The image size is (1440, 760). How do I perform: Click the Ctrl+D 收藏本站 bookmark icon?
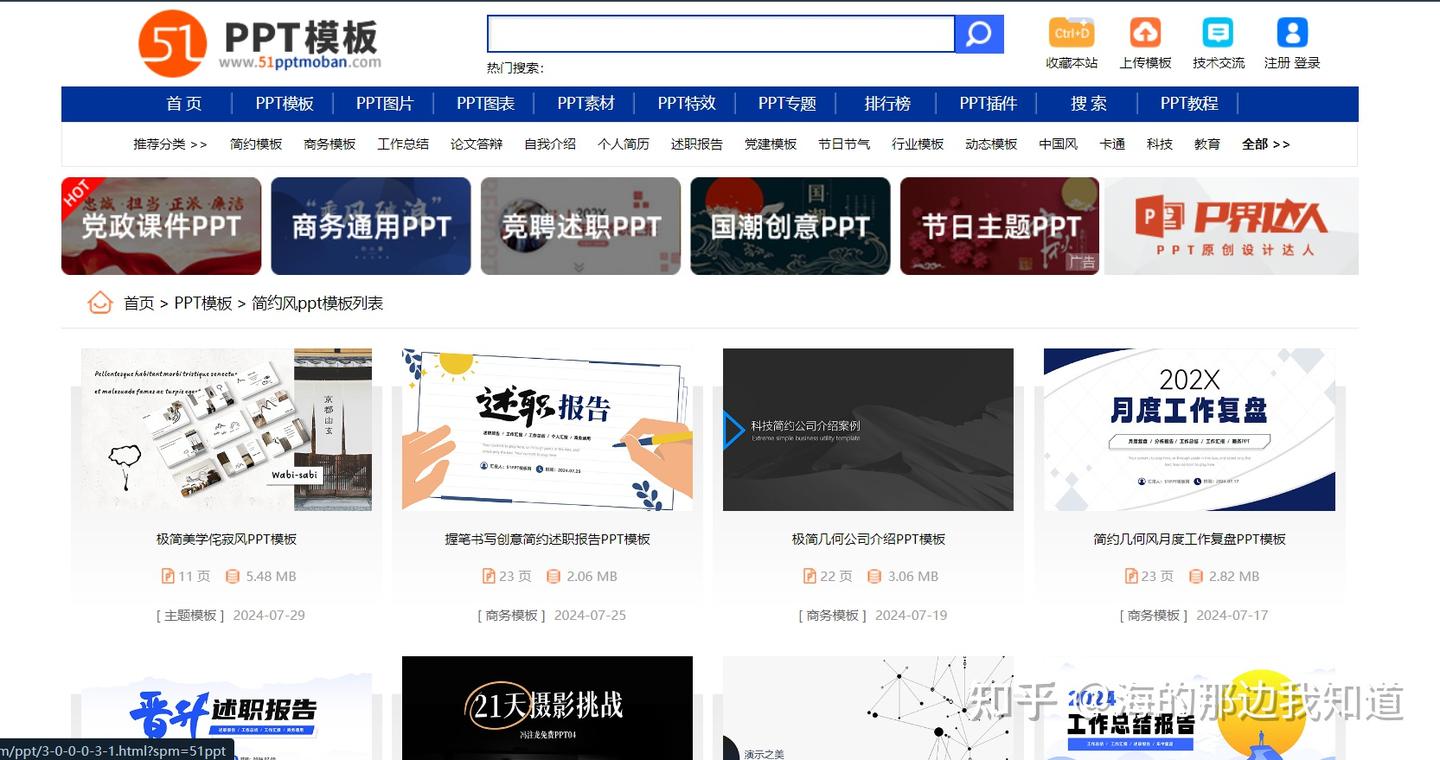pos(1071,33)
